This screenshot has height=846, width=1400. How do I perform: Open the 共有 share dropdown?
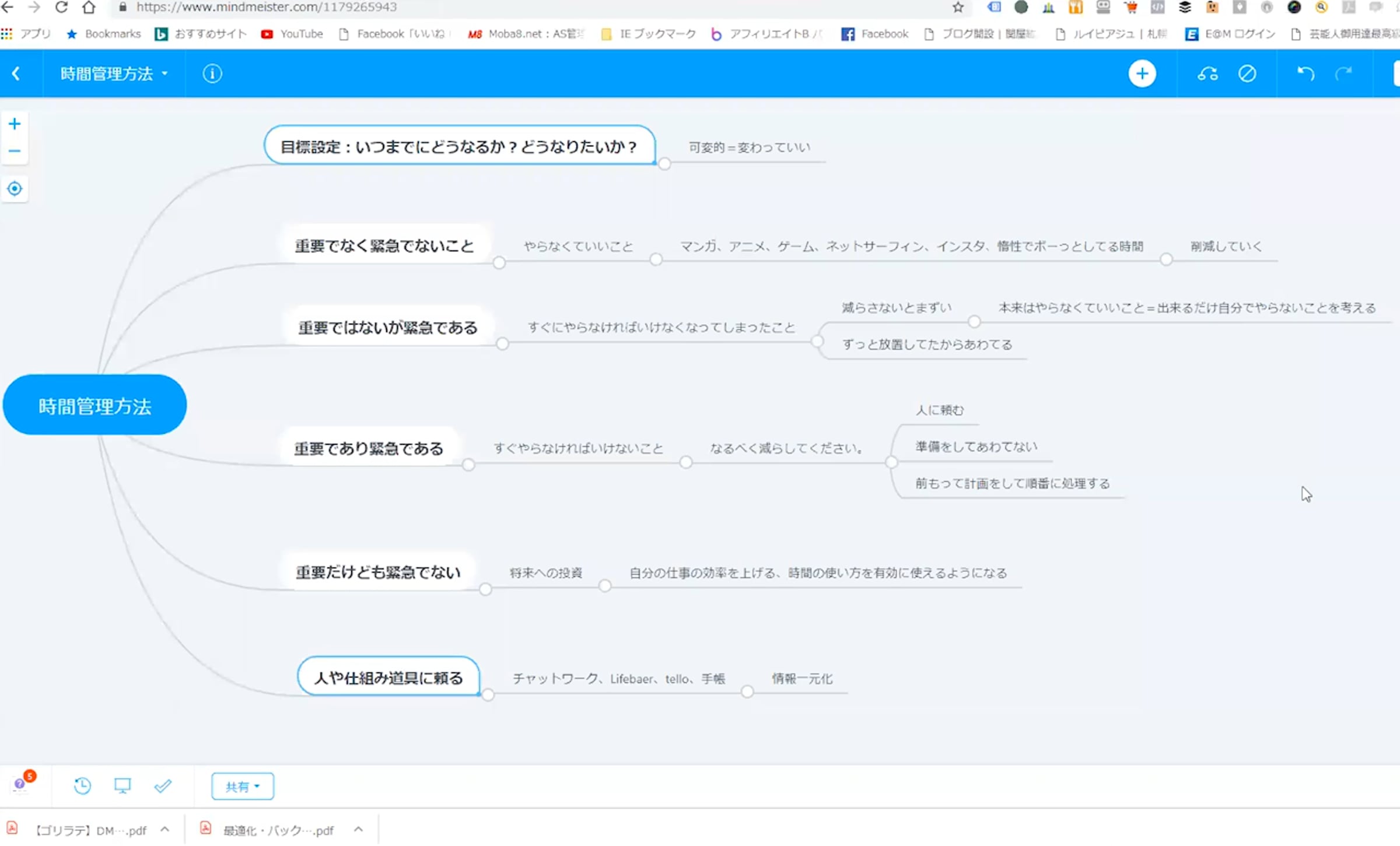[242, 787]
